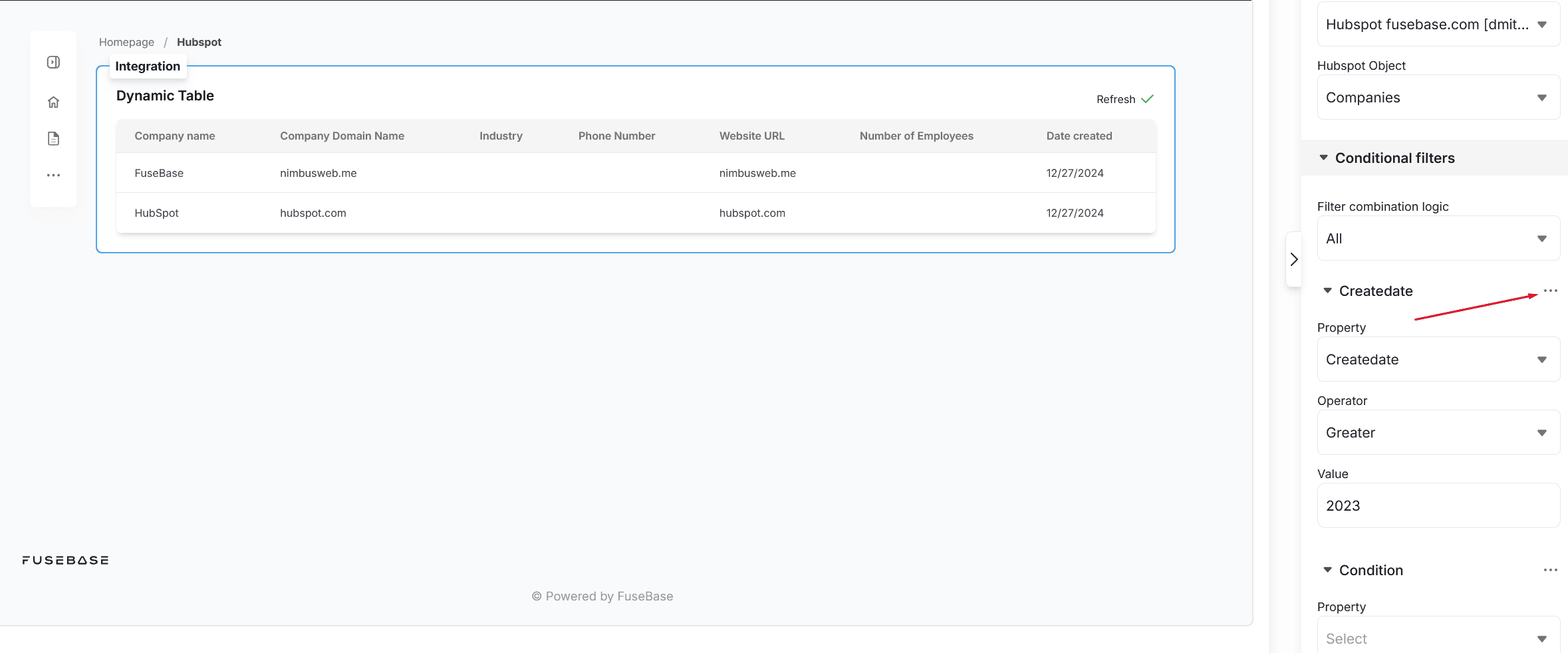Click the HubSpot row date 12/27/2024
This screenshot has width=1568, height=653.
point(1075,213)
